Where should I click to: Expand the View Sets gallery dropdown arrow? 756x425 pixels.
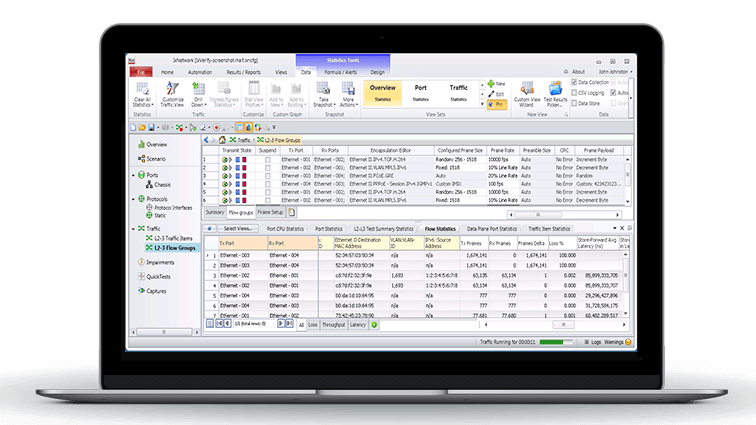482,104
